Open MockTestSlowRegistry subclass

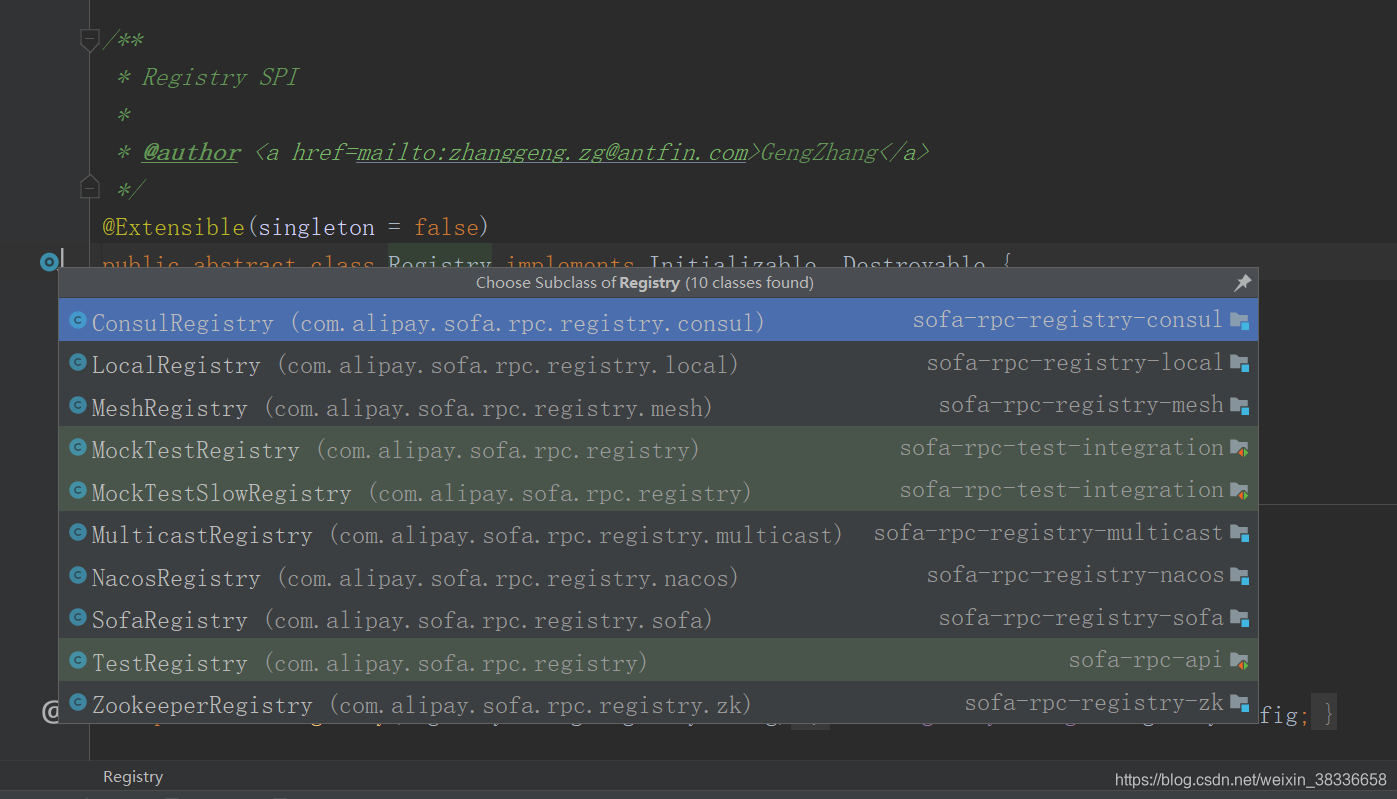coord(658,491)
